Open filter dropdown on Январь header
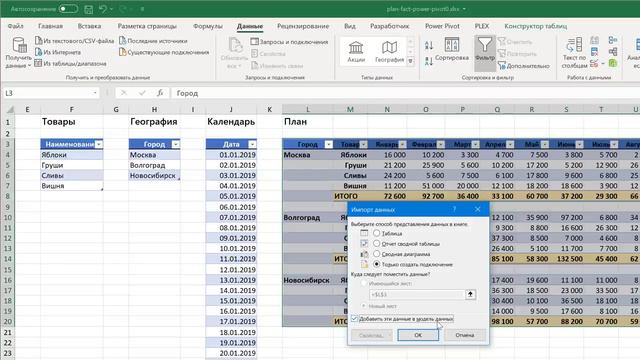The height and width of the screenshot is (360, 640). (402, 144)
